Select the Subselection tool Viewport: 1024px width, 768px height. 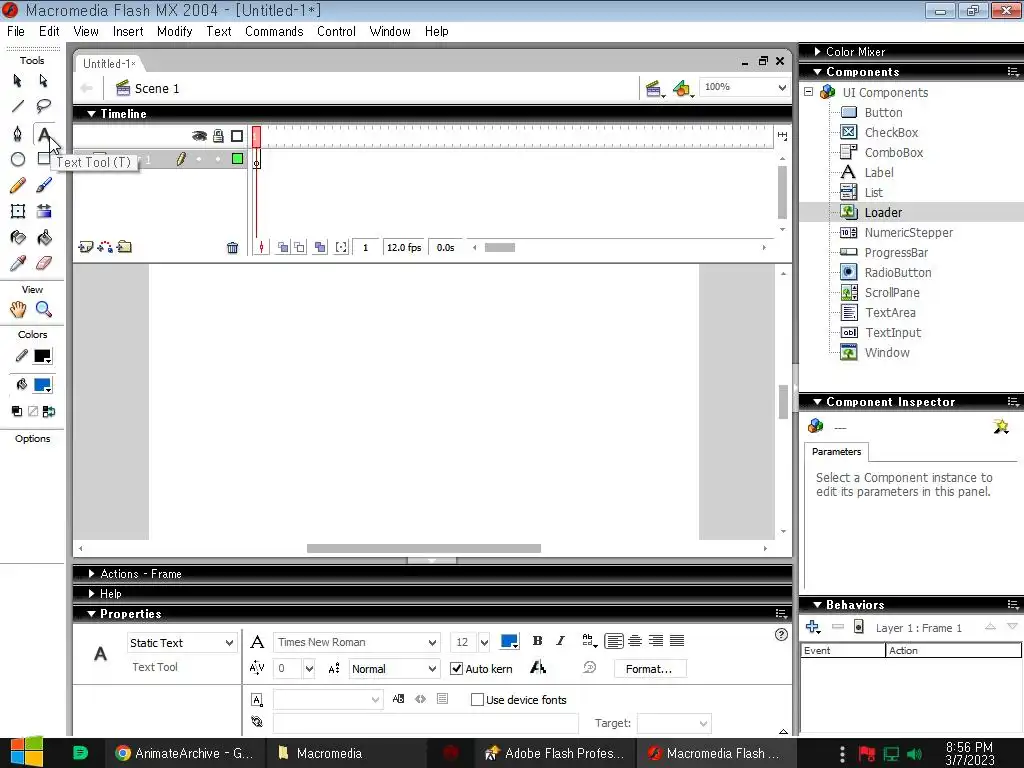[44, 80]
